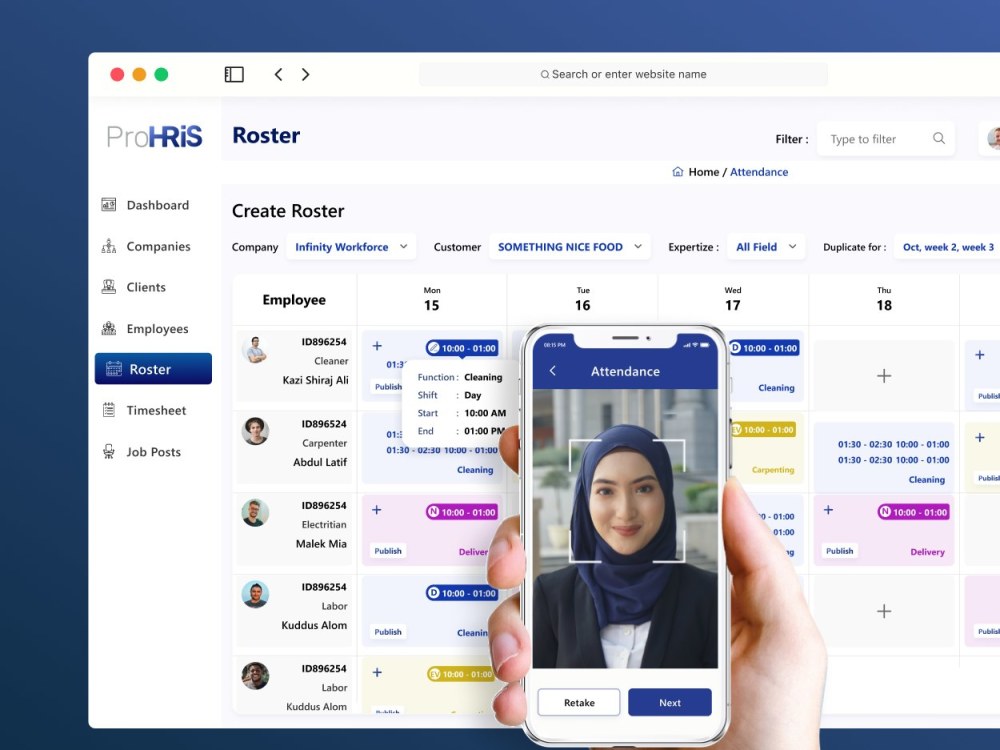Click the search icon in the filter box
1000x750 pixels.
[x=939, y=138]
